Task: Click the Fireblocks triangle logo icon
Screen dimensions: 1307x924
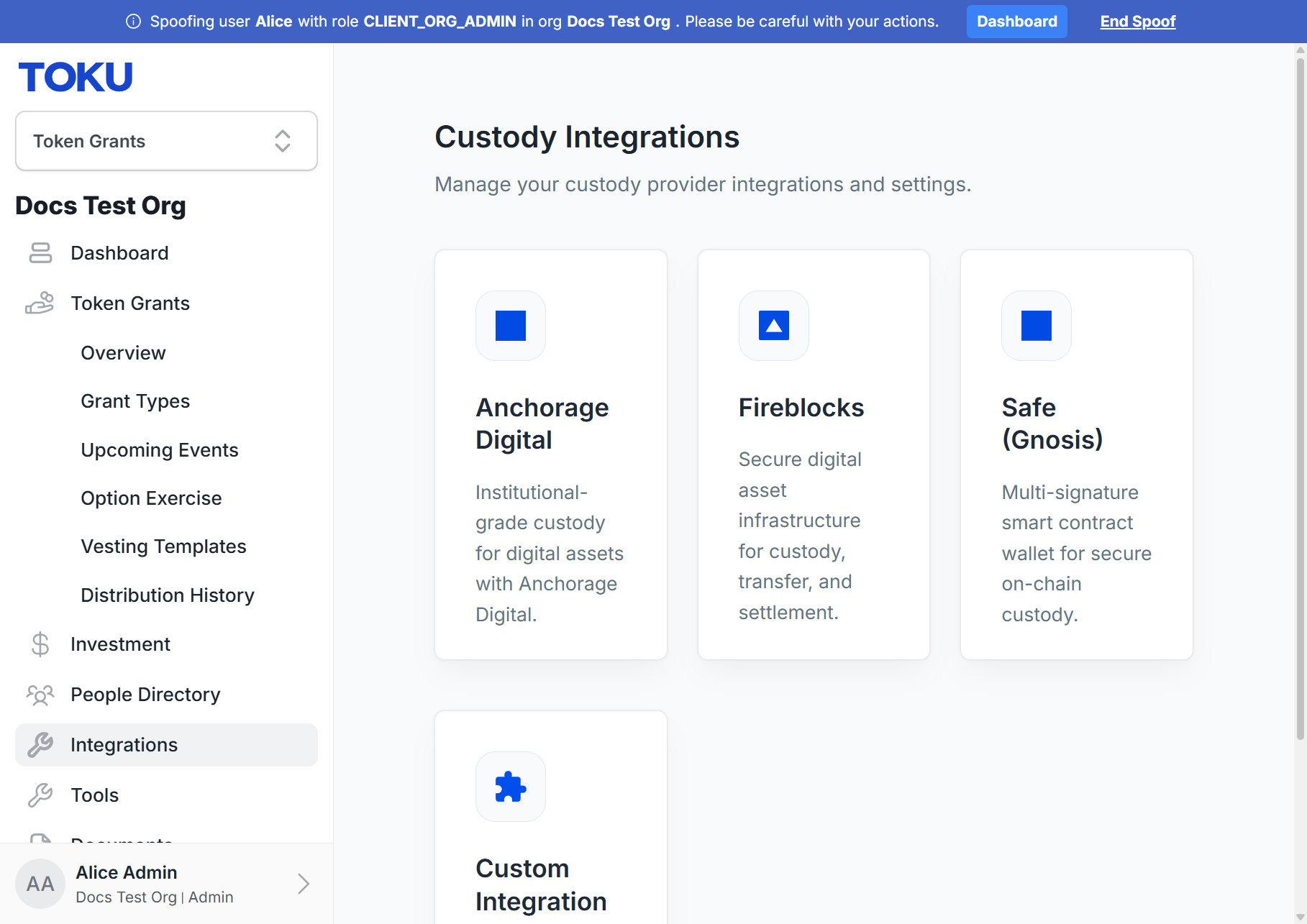Action: coord(774,326)
